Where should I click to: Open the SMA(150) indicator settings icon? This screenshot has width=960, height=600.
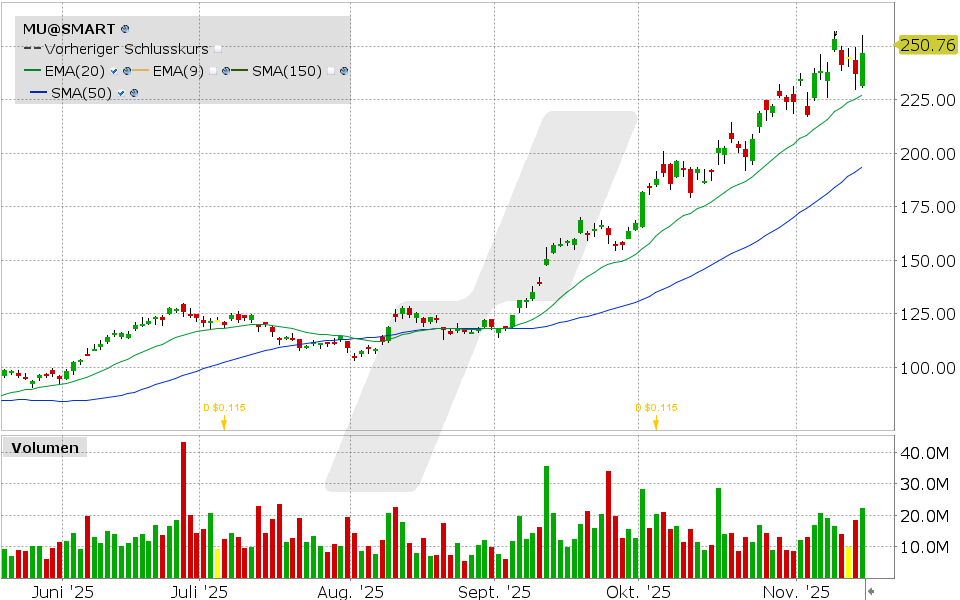[343, 71]
